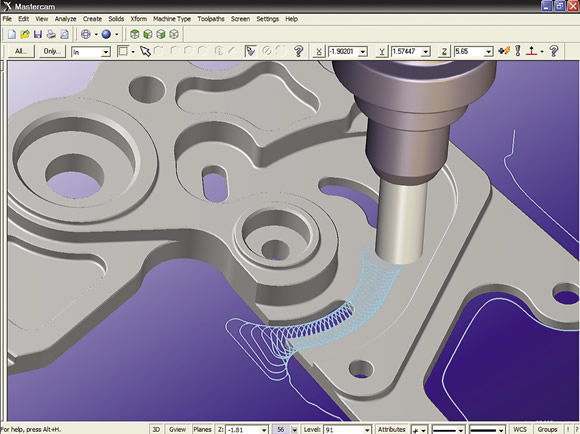Click the FastPoint lightning icon
The image size is (580, 434).
pyautogui.click(x=504, y=51)
